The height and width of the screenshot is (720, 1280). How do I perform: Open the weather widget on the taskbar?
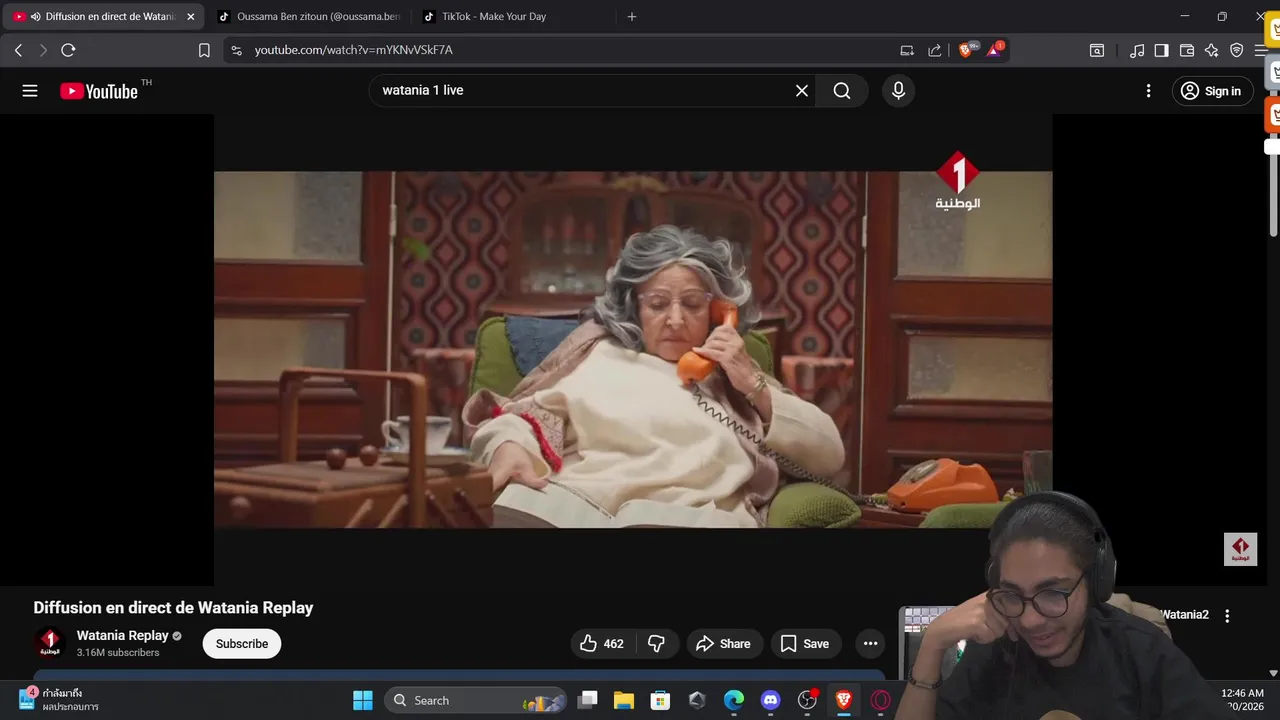(x=58, y=700)
